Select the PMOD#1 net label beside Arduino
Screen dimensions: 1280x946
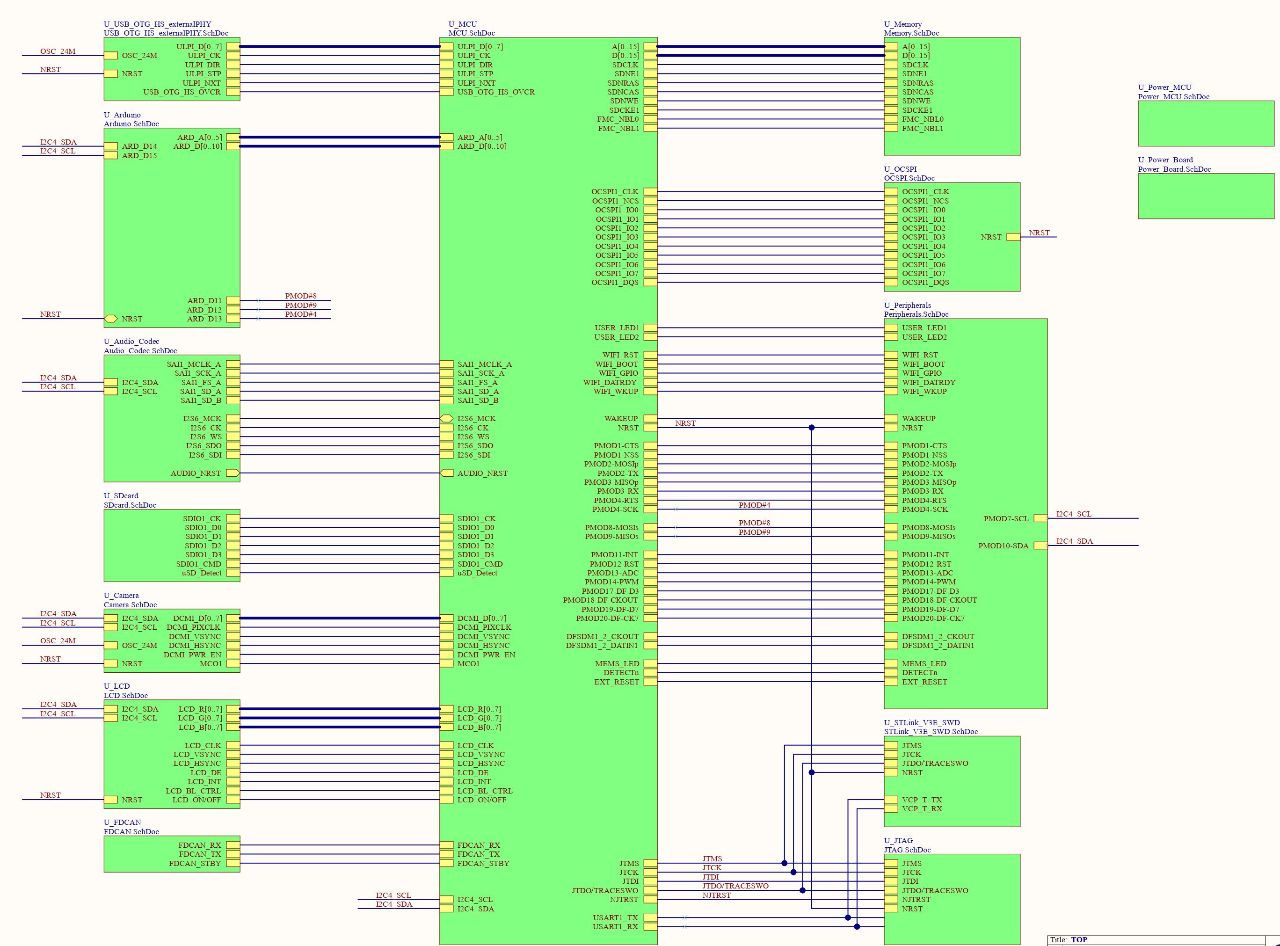pos(300,315)
